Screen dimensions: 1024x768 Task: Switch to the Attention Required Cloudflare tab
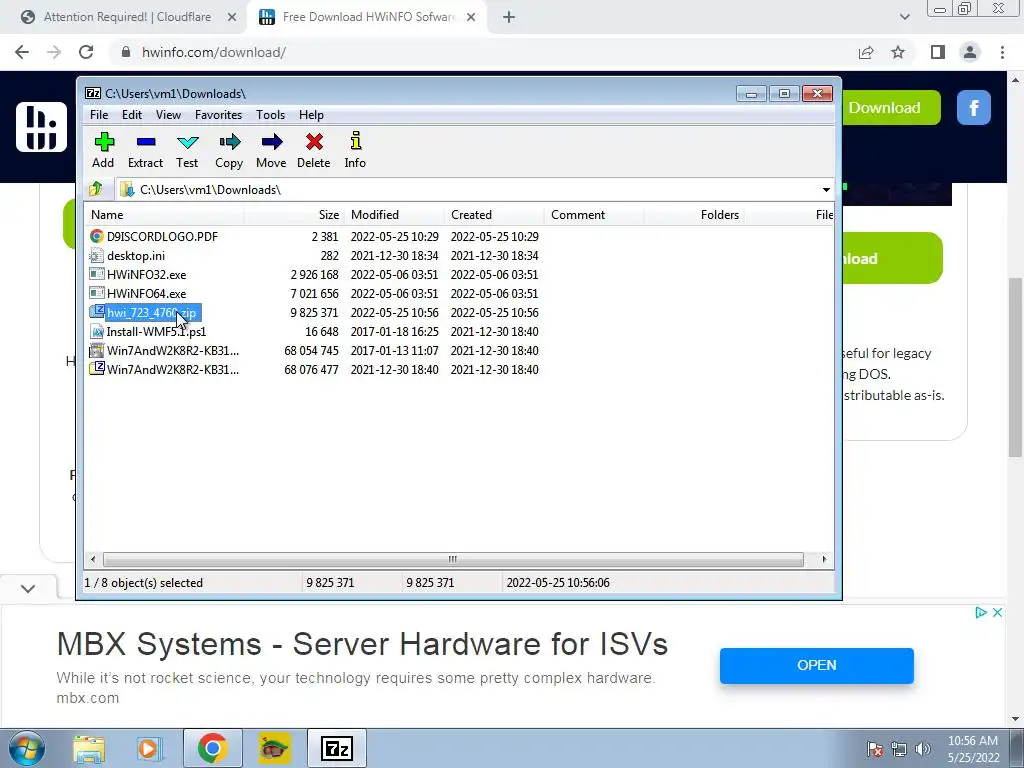coord(127,17)
